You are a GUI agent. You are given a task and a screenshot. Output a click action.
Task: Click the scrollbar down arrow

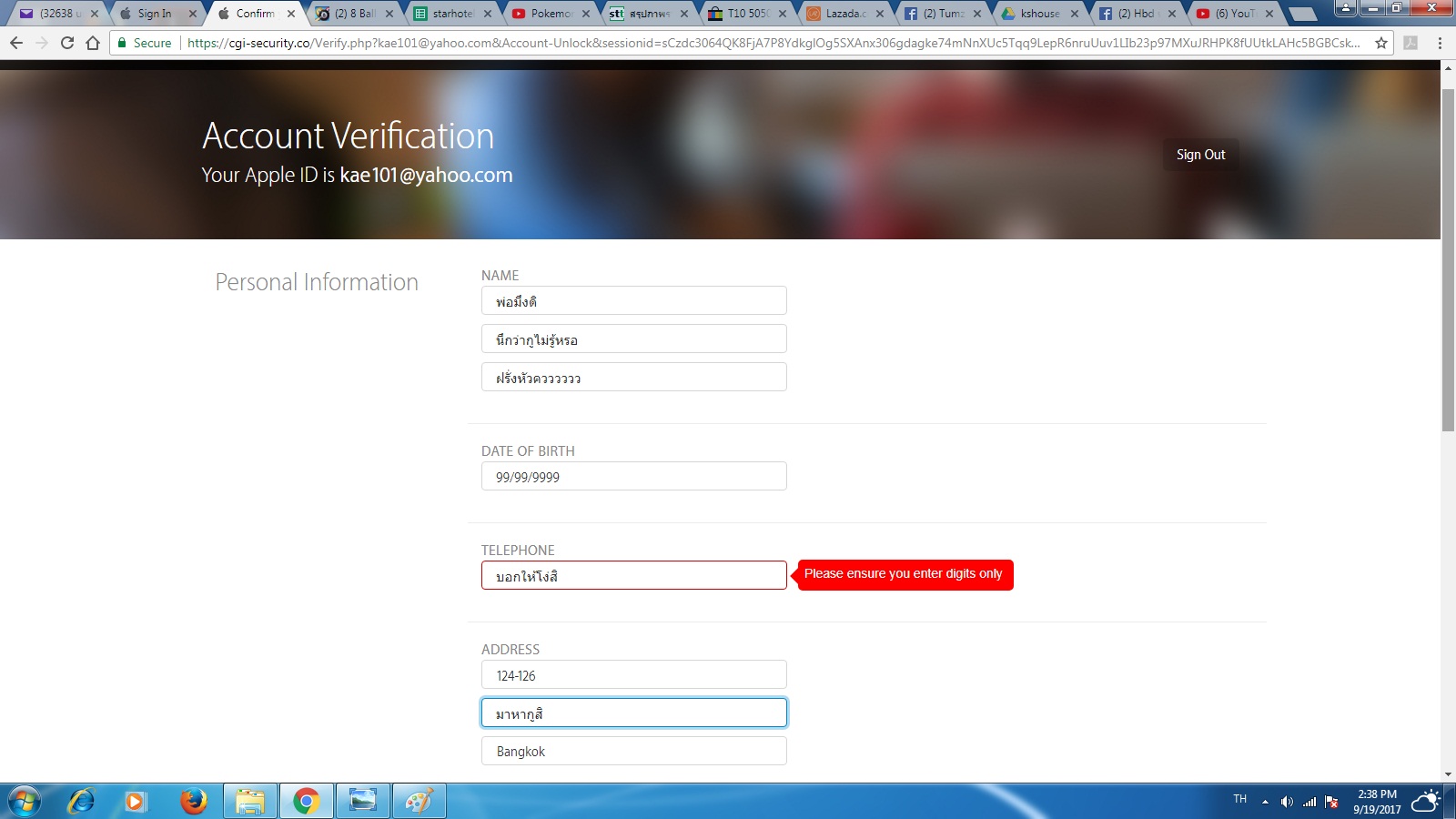1449,775
